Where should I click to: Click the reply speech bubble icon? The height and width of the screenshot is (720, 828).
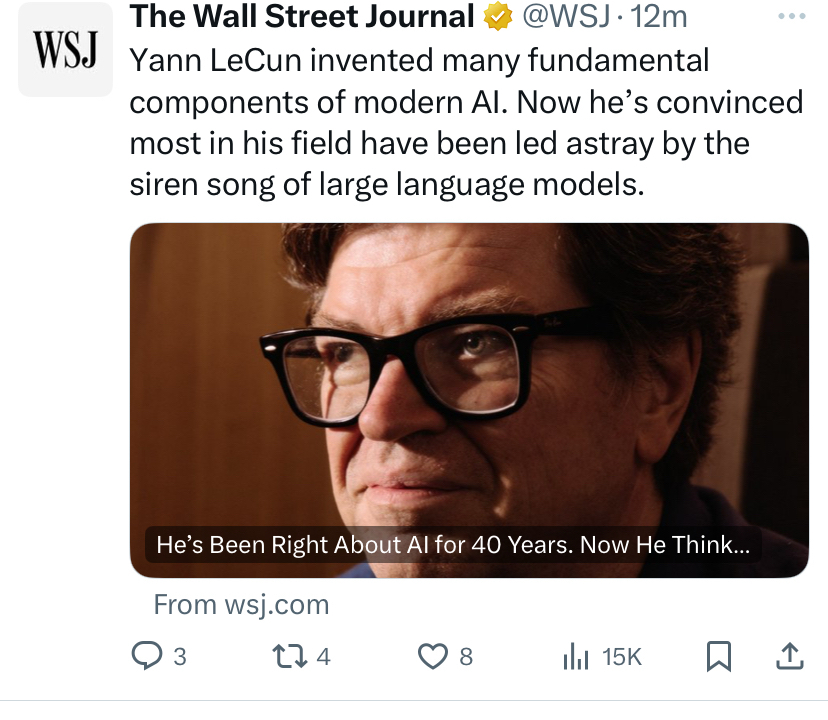pos(146,656)
